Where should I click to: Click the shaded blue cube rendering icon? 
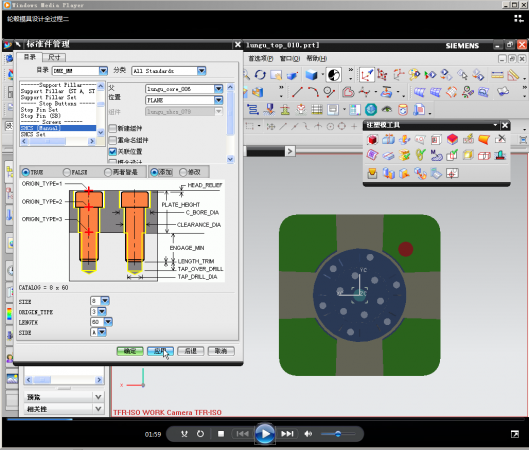[x=311, y=75]
